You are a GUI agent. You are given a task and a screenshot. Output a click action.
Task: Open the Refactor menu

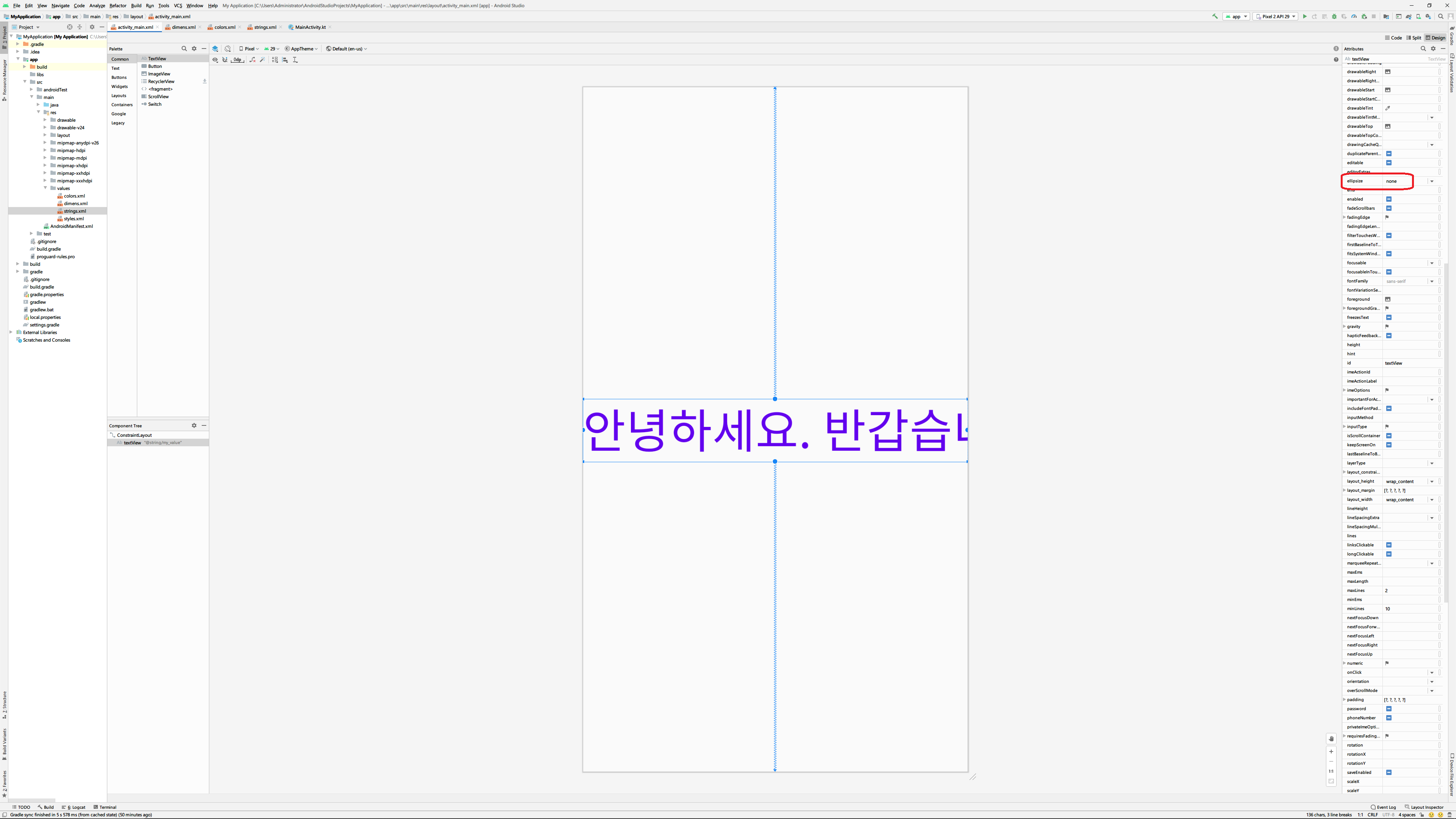118,6
